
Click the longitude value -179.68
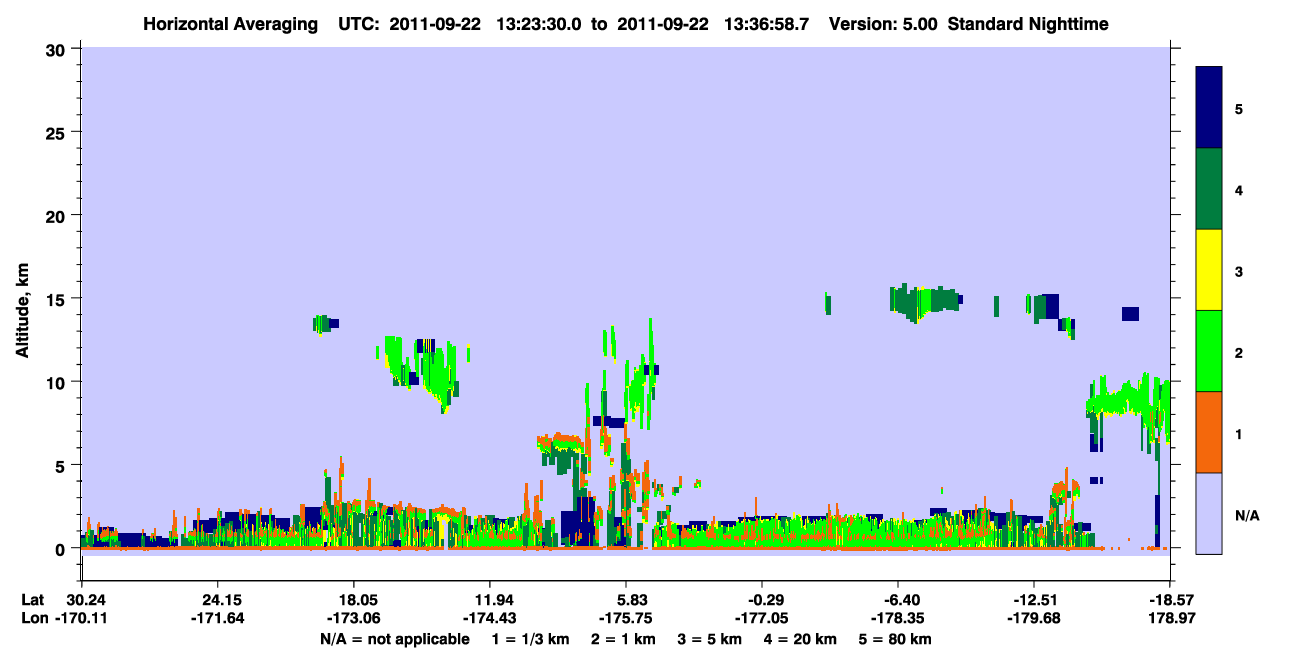tap(1033, 618)
